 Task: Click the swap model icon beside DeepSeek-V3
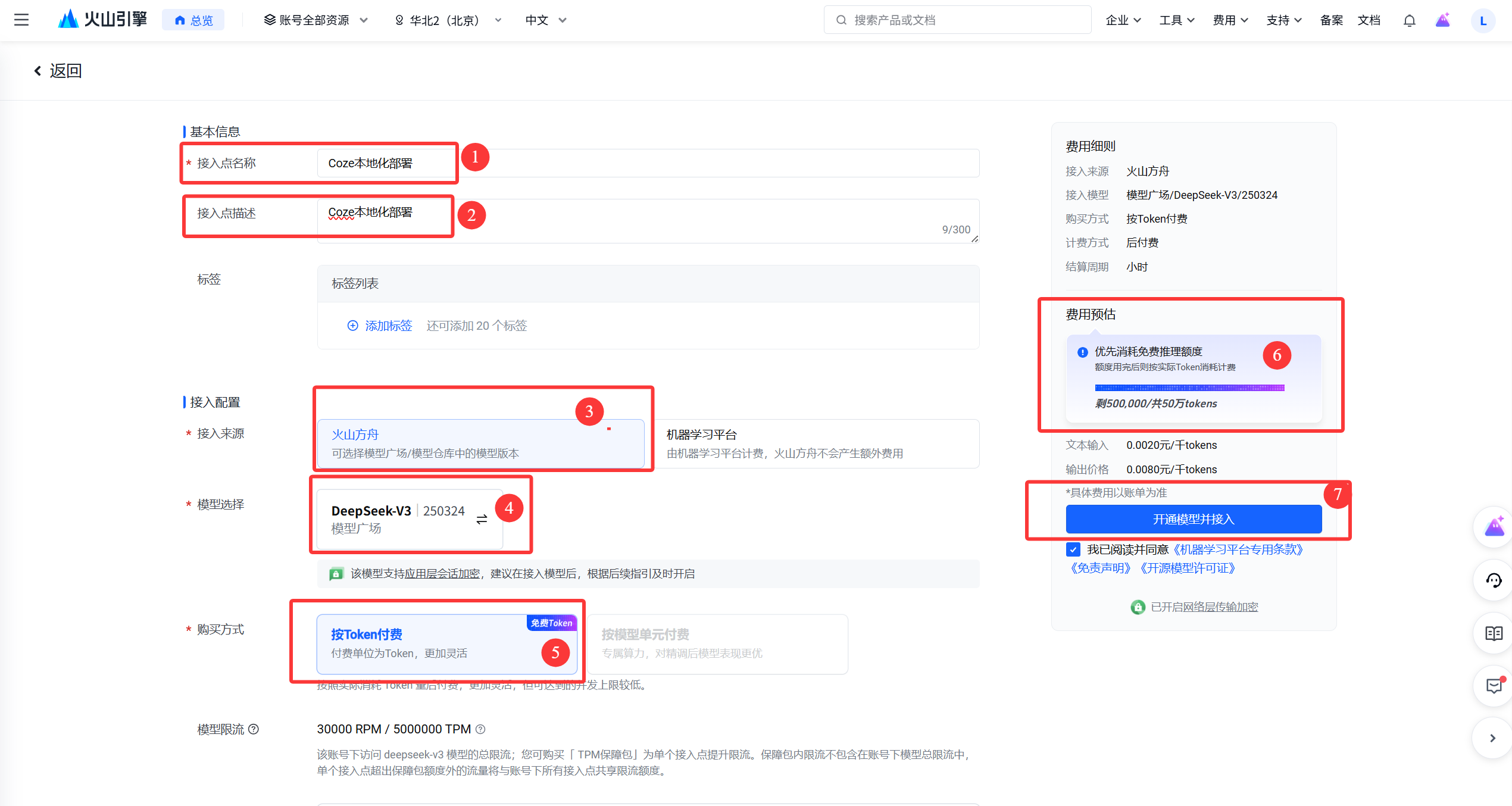[x=482, y=520]
